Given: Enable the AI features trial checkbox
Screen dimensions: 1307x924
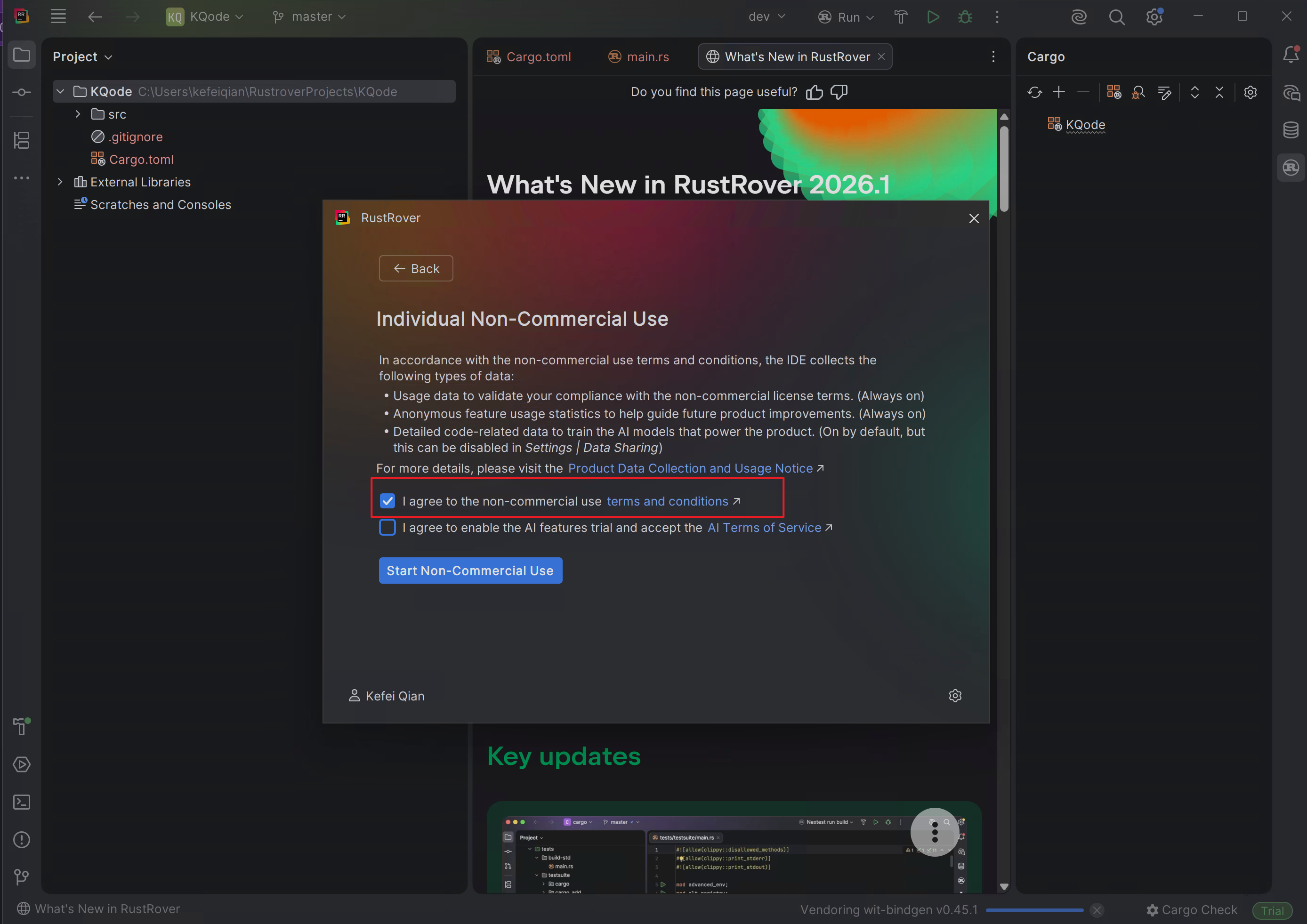Looking at the screenshot, I should coord(387,528).
